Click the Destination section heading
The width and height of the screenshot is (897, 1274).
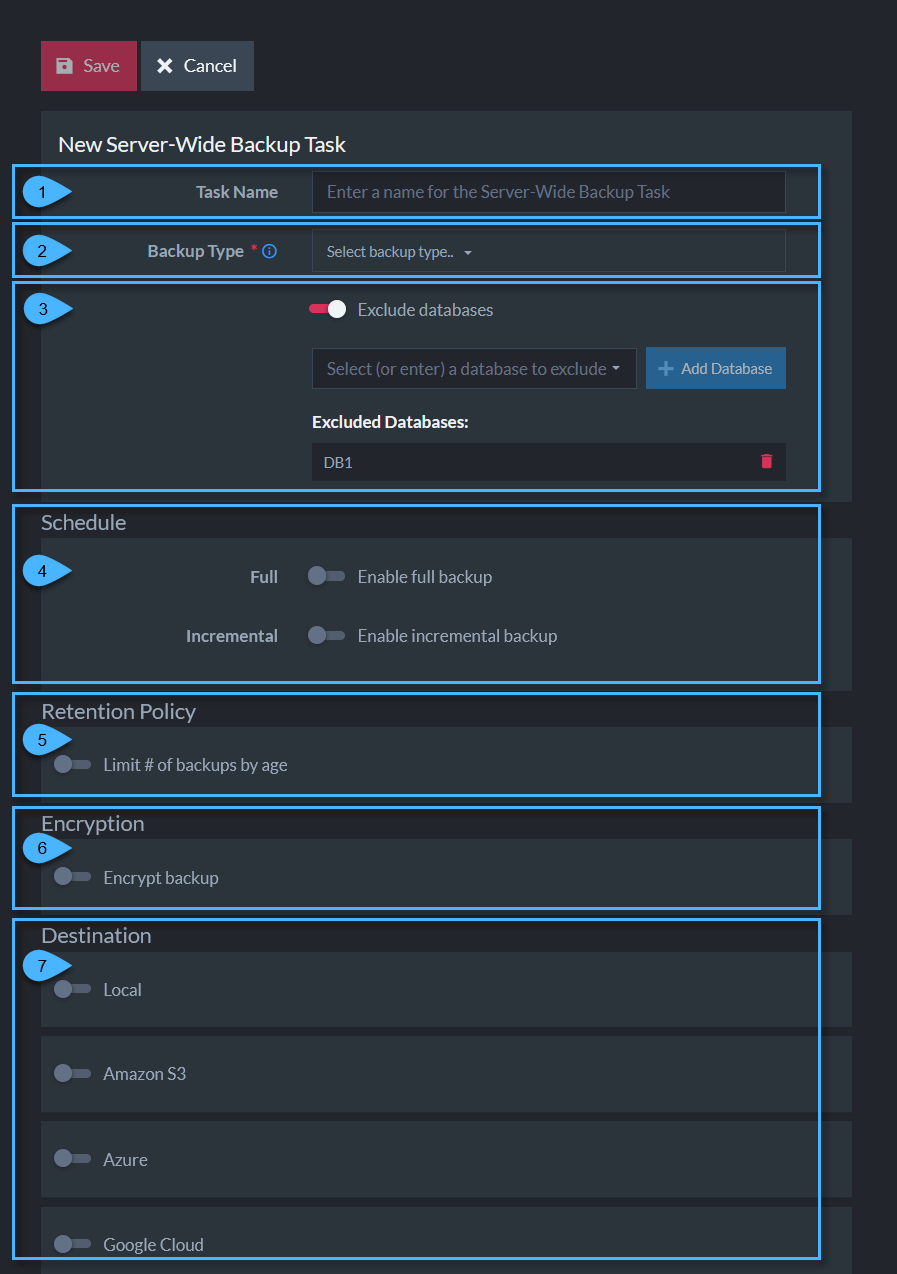click(97, 936)
